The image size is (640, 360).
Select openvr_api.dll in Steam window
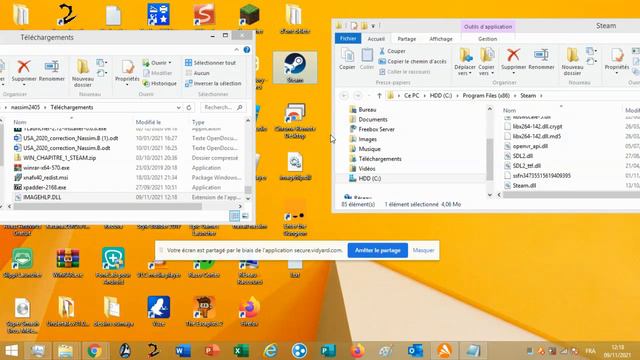[x=530, y=146]
